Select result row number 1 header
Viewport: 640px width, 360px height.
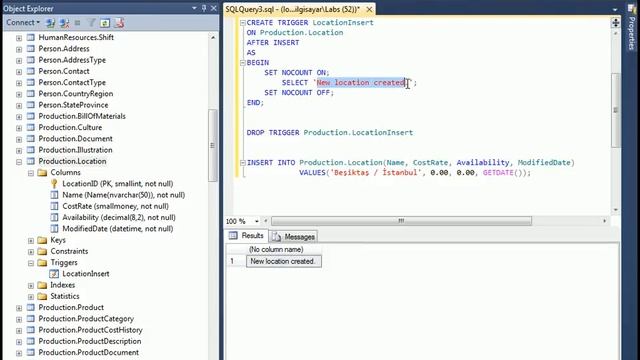point(236,261)
